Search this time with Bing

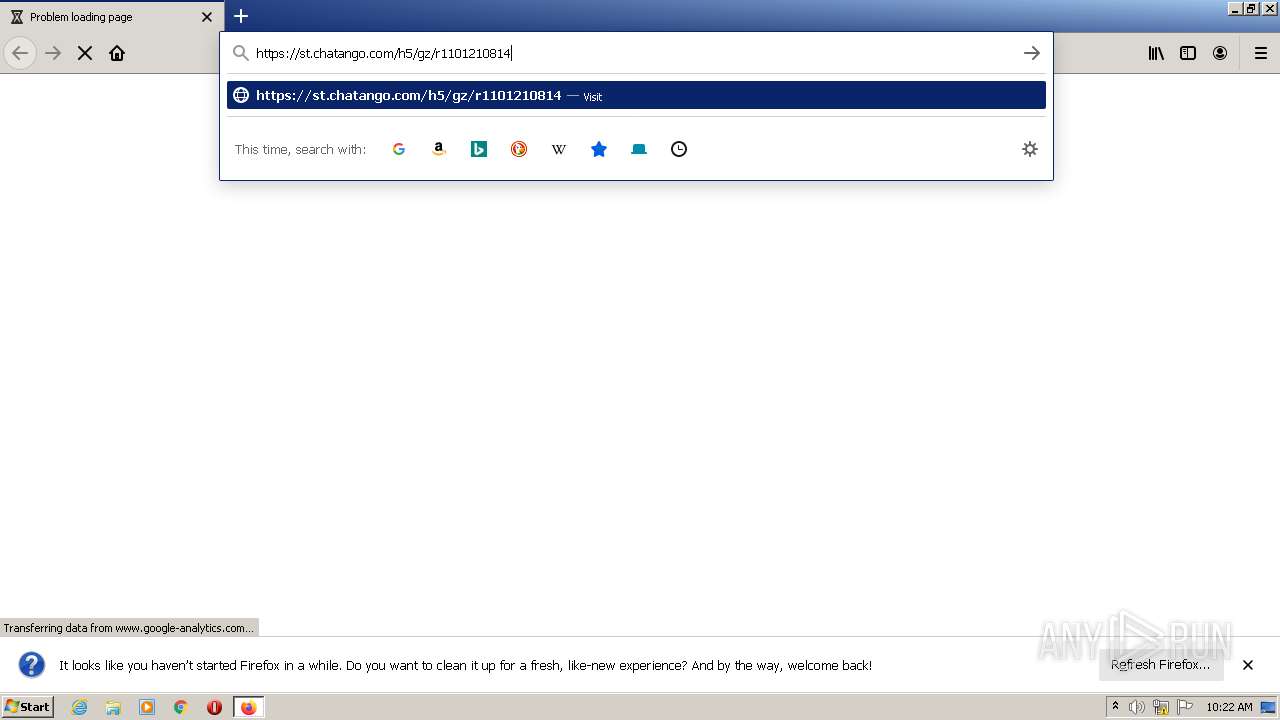[479, 149]
